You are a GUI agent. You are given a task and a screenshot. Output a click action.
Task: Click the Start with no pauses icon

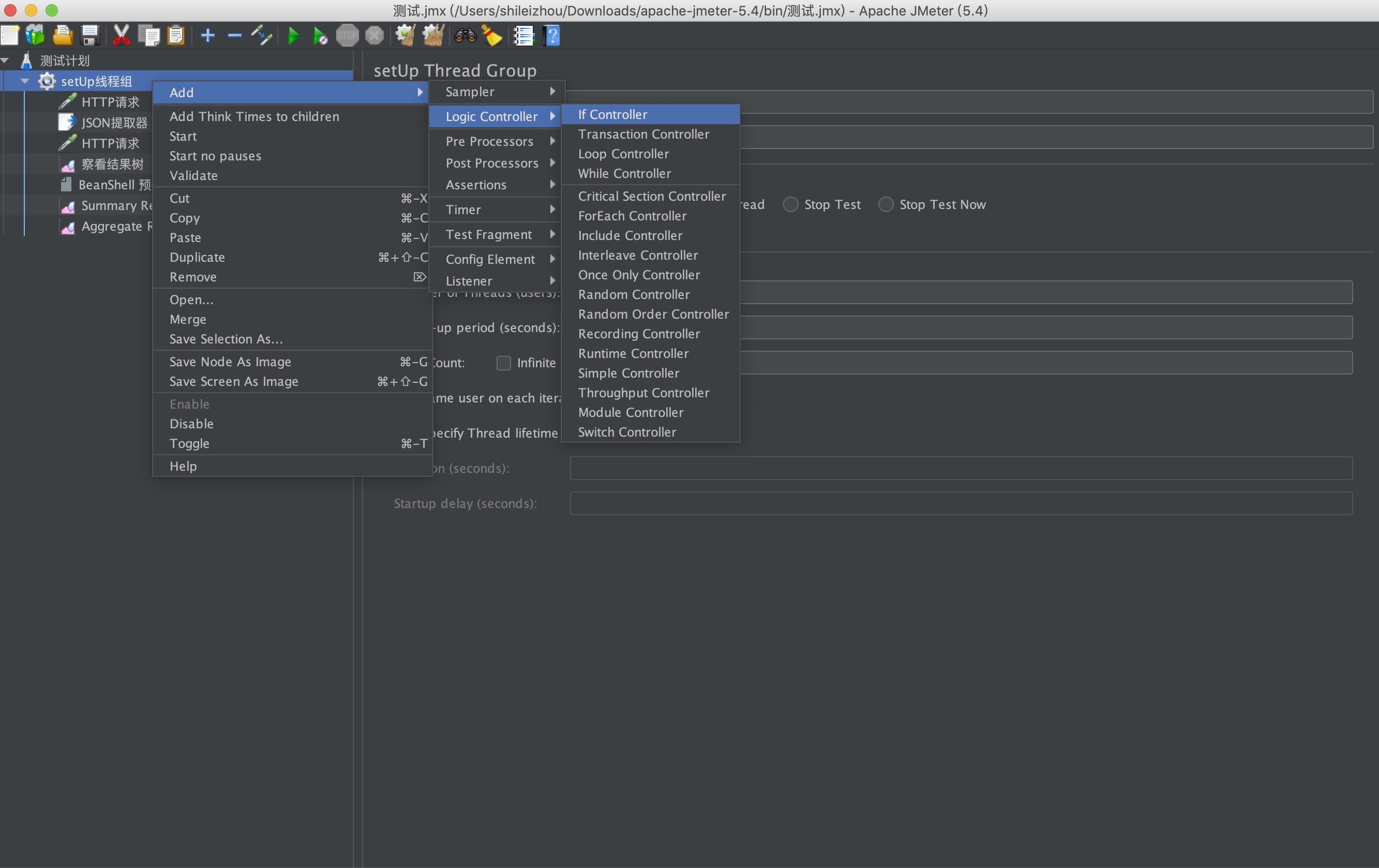point(320,38)
